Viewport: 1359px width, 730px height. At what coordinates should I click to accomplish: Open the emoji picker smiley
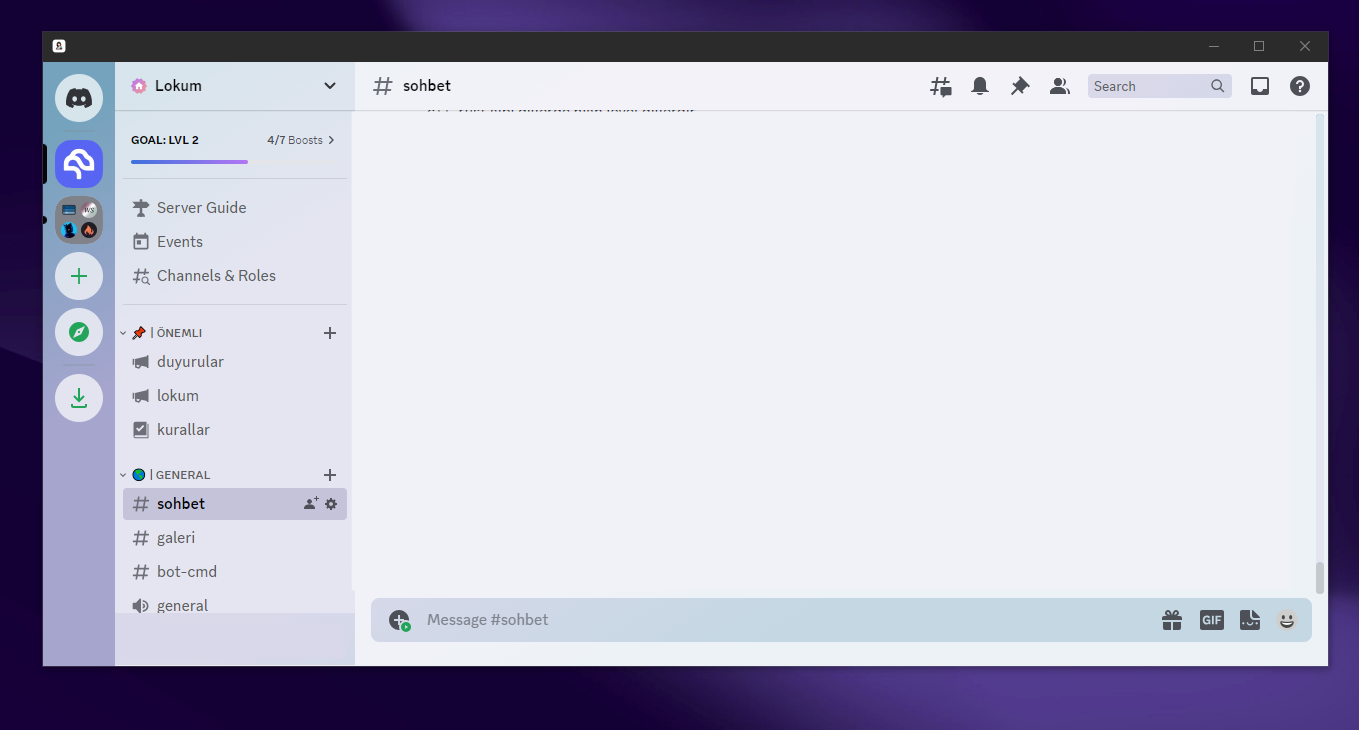point(1287,620)
